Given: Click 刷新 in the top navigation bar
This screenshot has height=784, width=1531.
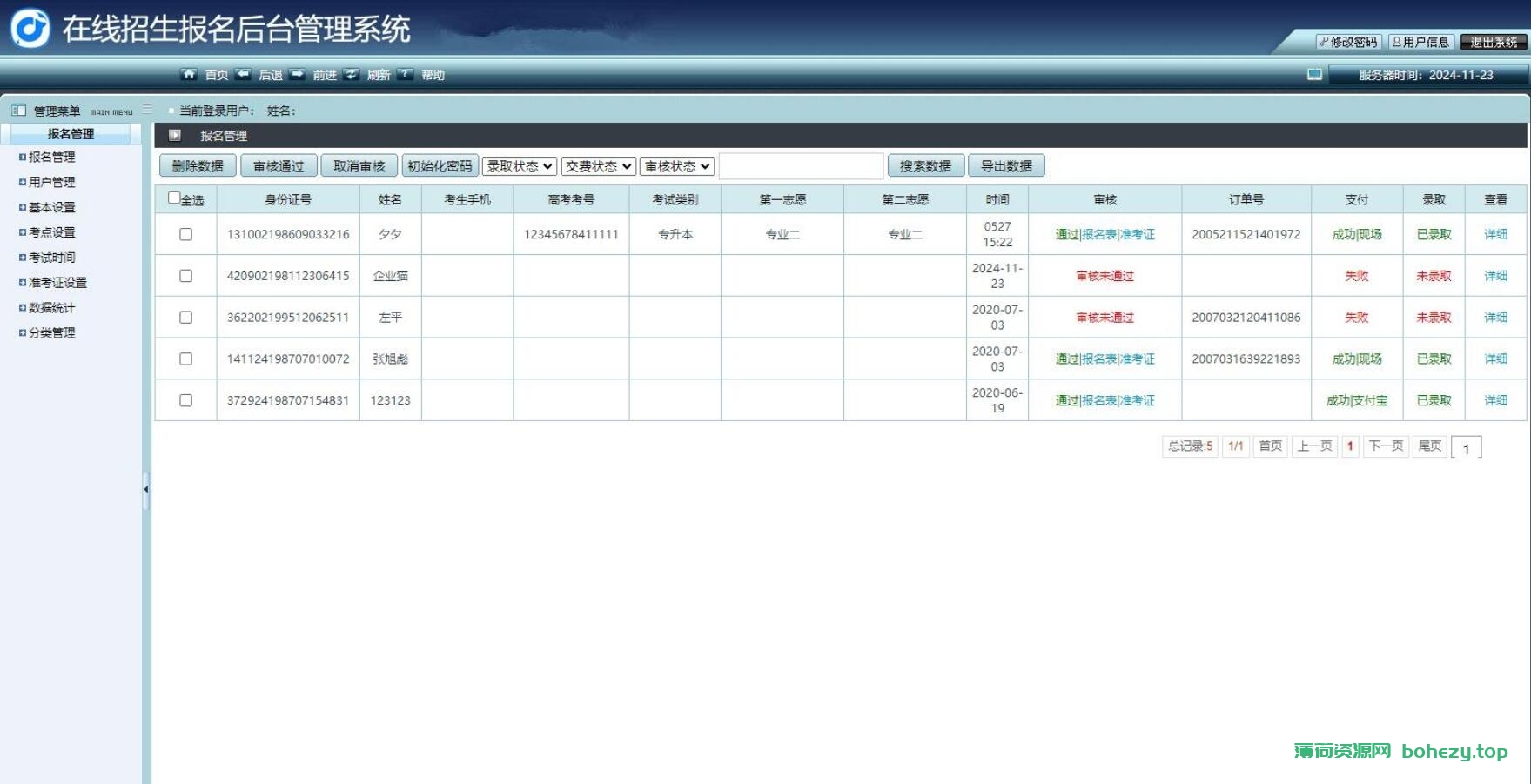Looking at the screenshot, I should click(379, 75).
